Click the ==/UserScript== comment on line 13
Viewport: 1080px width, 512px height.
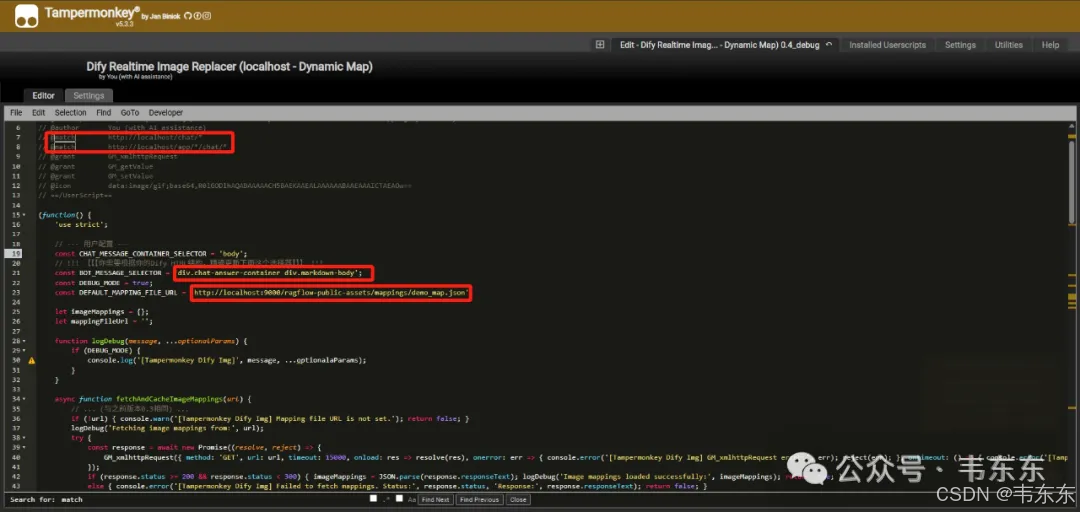pyautogui.click(x=76, y=195)
